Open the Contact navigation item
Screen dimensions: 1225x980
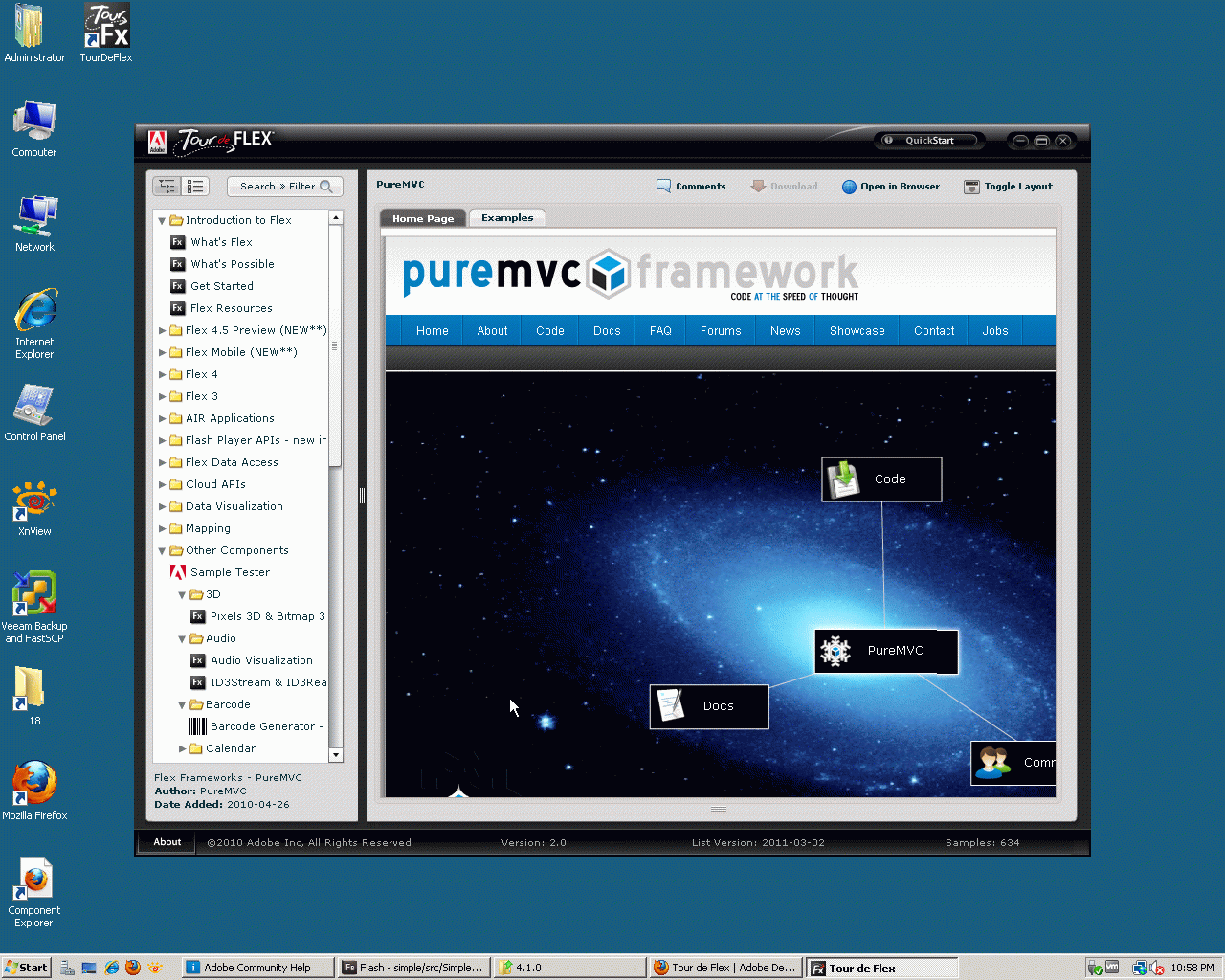point(934,331)
